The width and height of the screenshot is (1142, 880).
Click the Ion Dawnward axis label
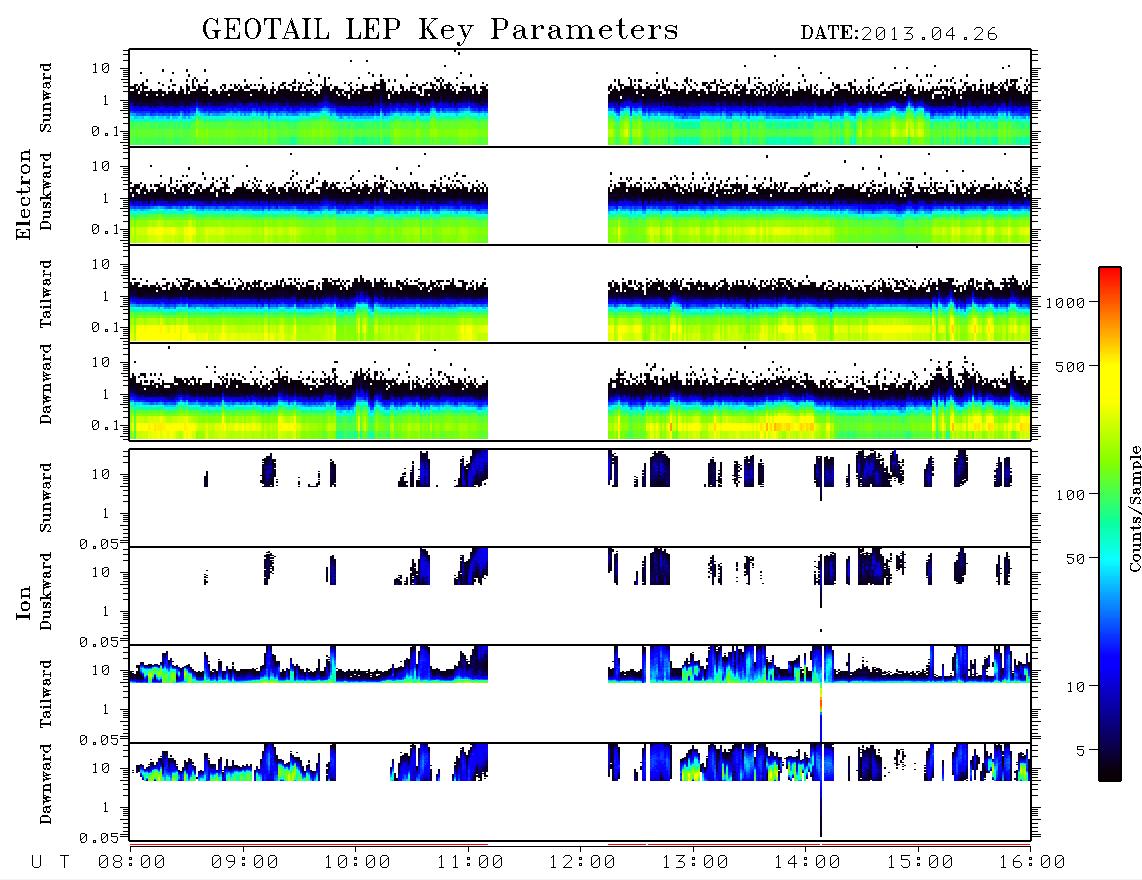pos(46,784)
